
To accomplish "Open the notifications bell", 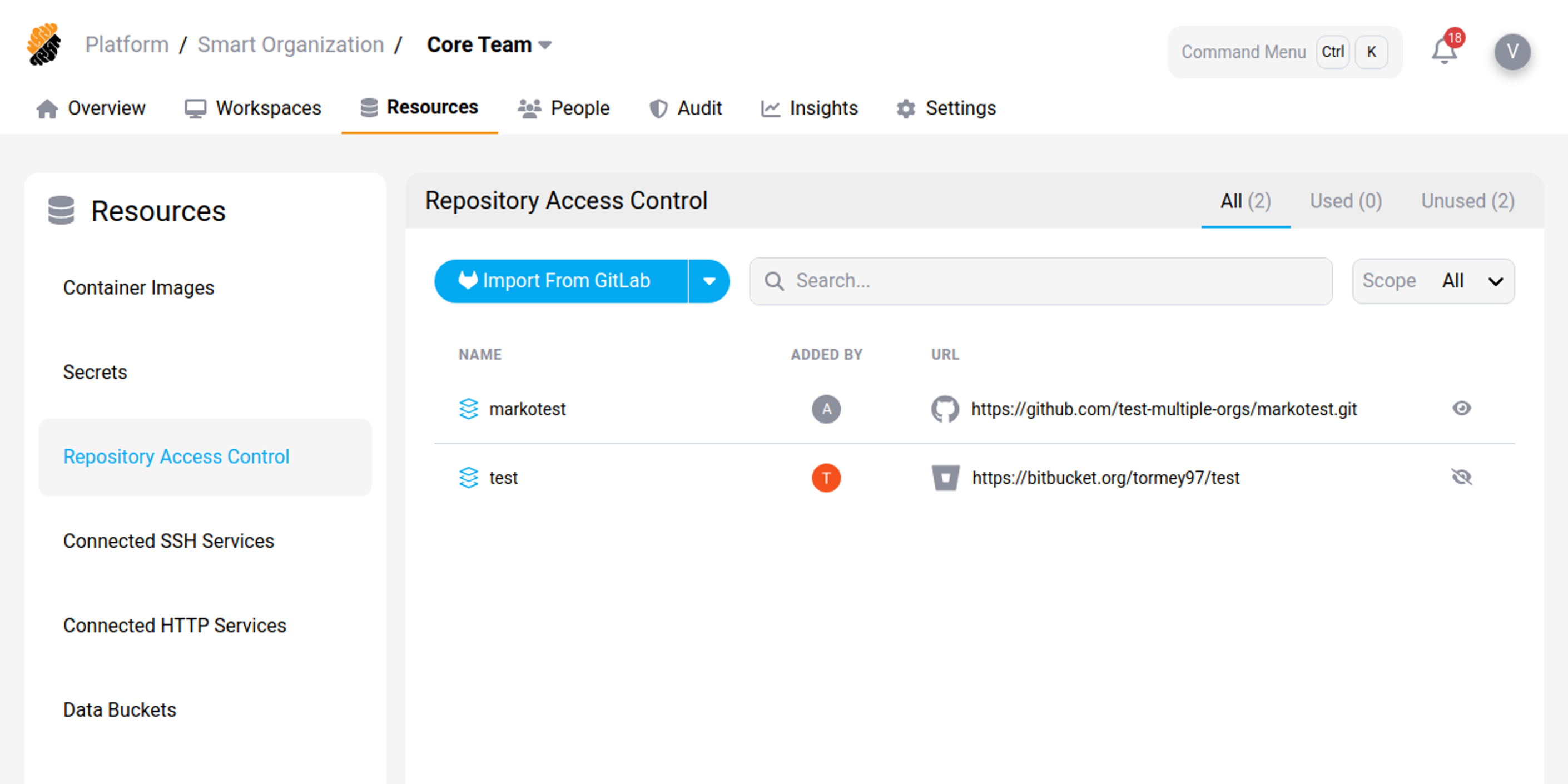I will 1443,51.
